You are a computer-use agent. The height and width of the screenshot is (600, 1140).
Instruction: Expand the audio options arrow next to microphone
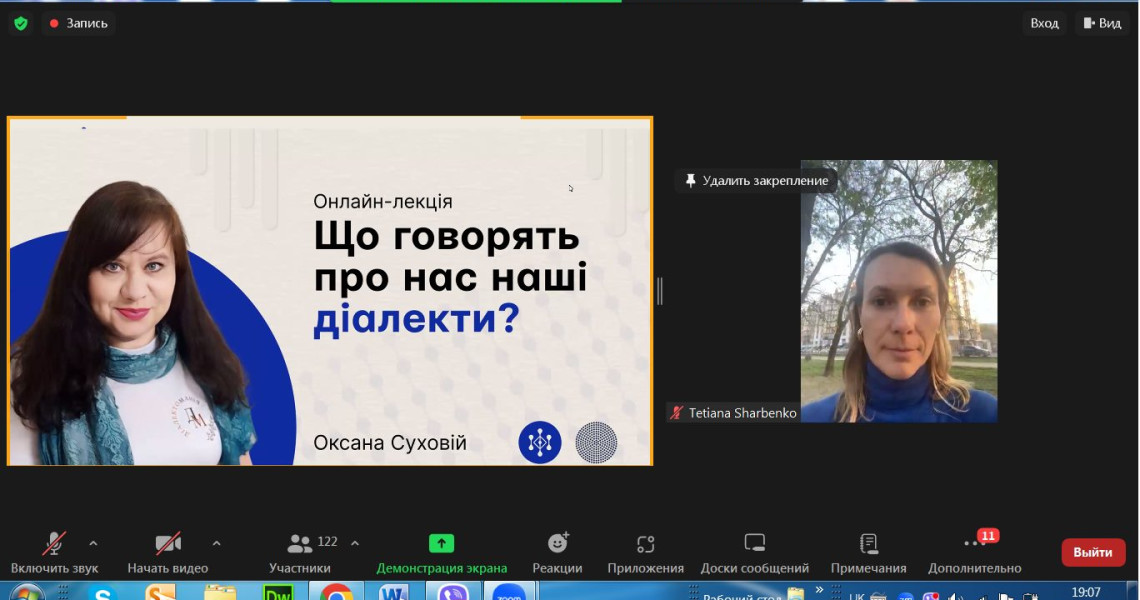tap(93, 543)
